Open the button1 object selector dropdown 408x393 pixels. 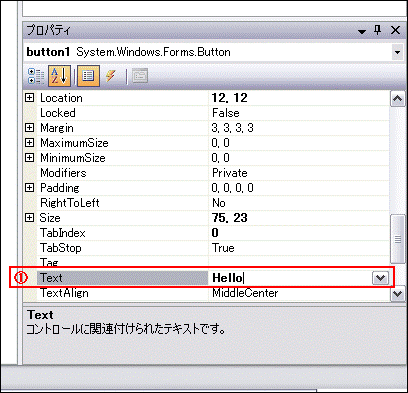tap(397, 52)
